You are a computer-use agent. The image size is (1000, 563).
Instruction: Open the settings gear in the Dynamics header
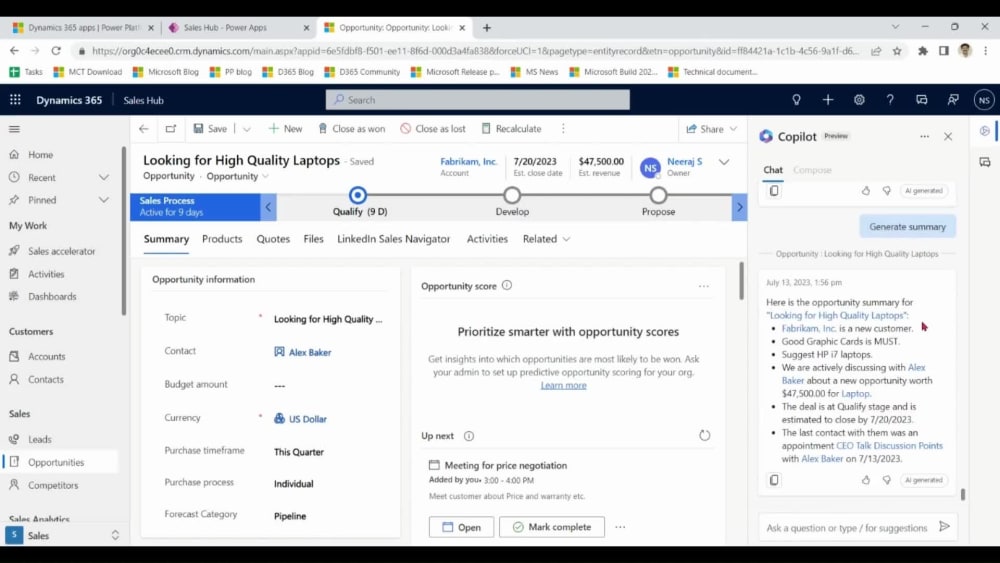coord(859,99)
